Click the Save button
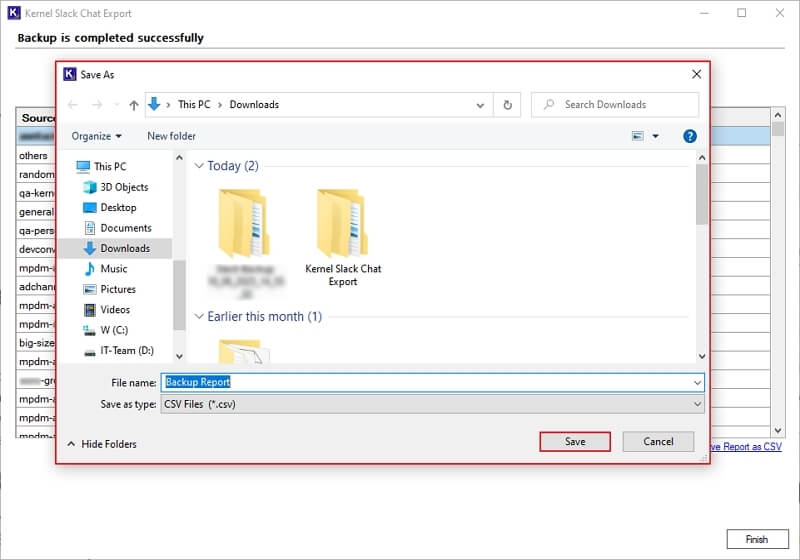This screenshot has width=800, height=560. 575,441
